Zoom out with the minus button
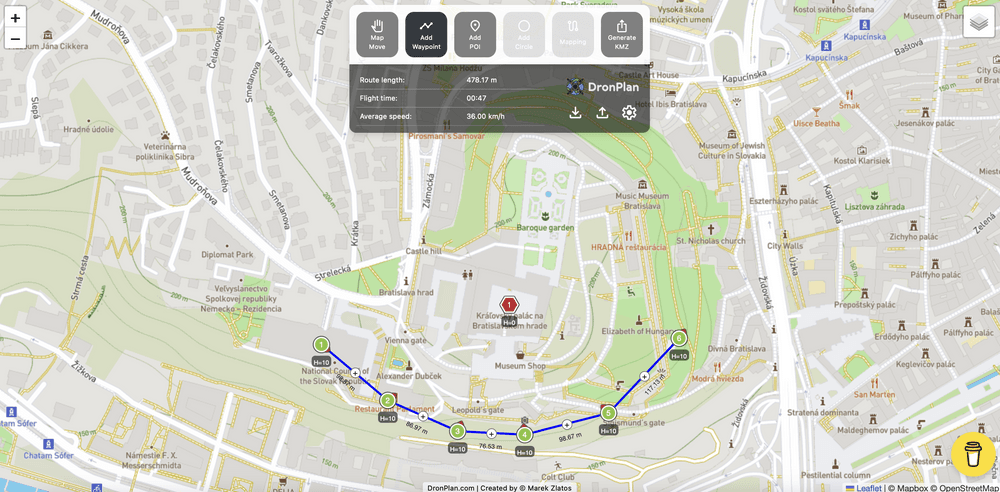 [15, 38]
